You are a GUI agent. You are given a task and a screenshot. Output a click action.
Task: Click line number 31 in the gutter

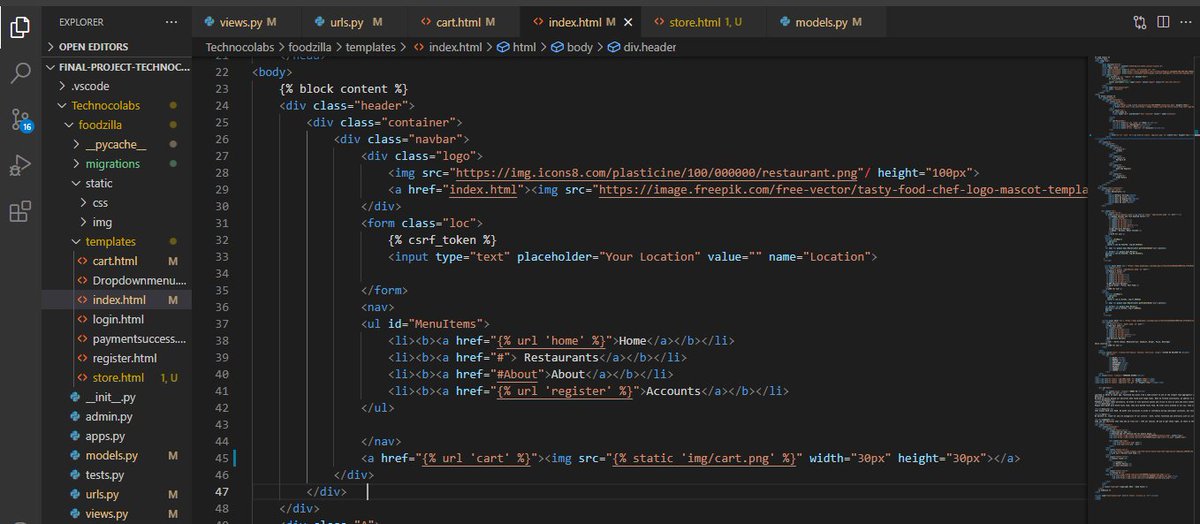click(x=223, y=223)
